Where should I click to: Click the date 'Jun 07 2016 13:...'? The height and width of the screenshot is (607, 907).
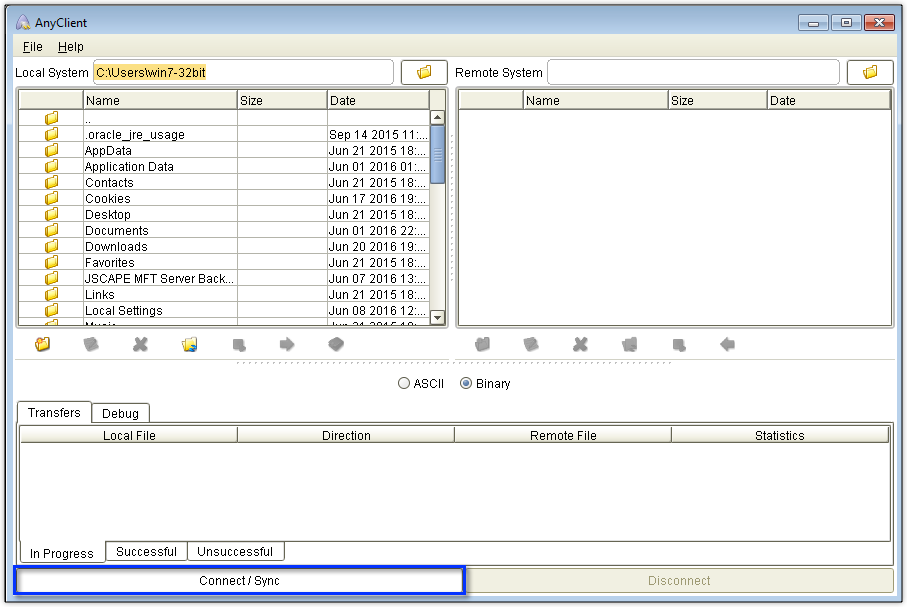pos(378,278)
